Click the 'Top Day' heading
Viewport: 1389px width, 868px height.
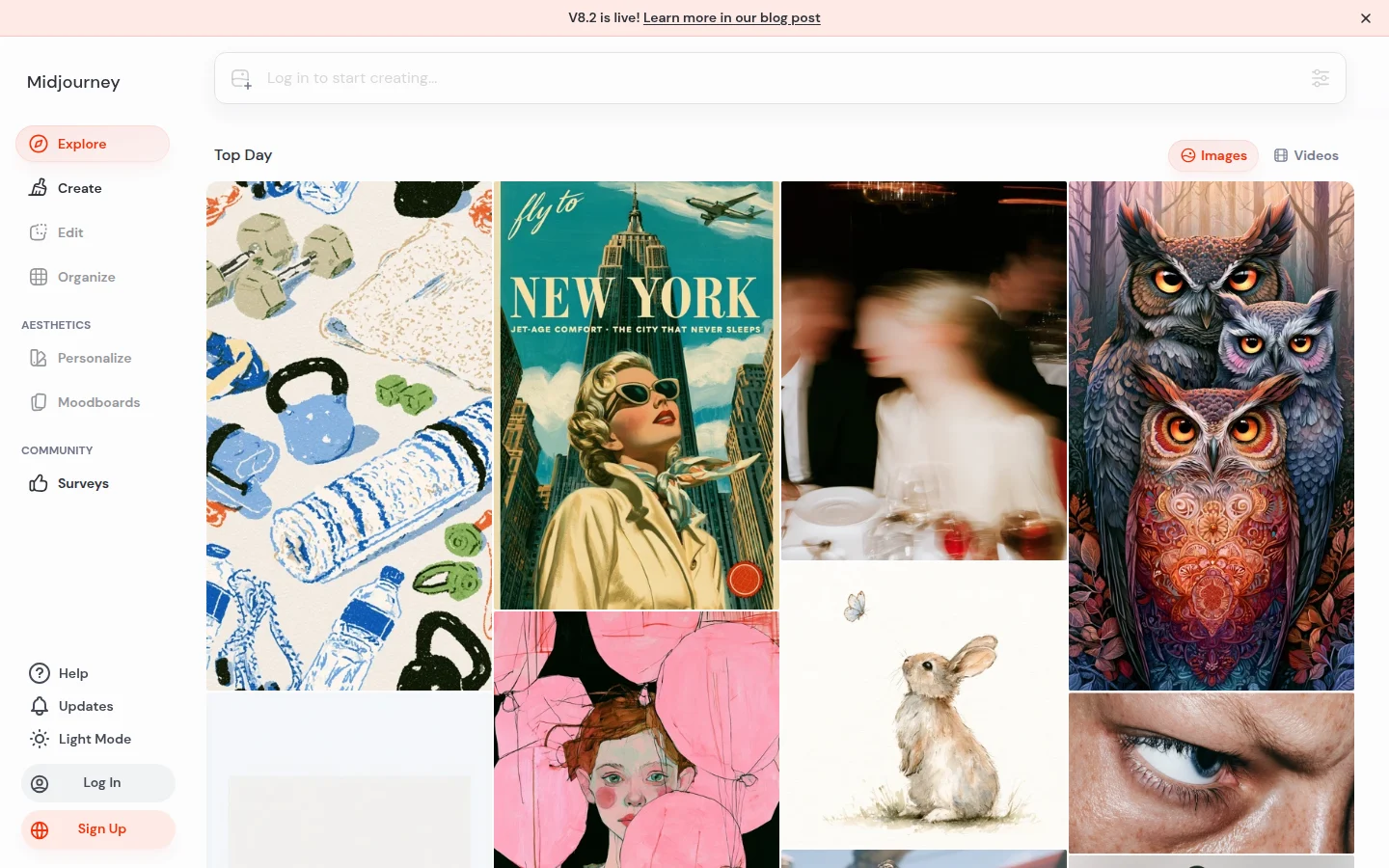[243, 155]
